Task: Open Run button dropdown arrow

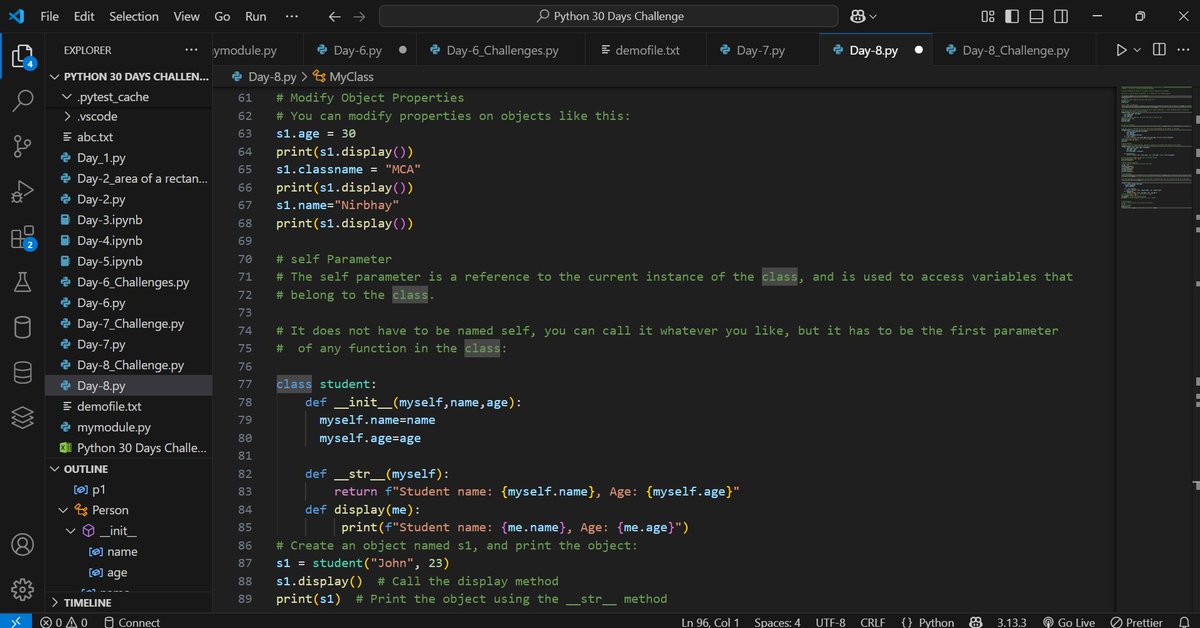Action: (1138, 50)
